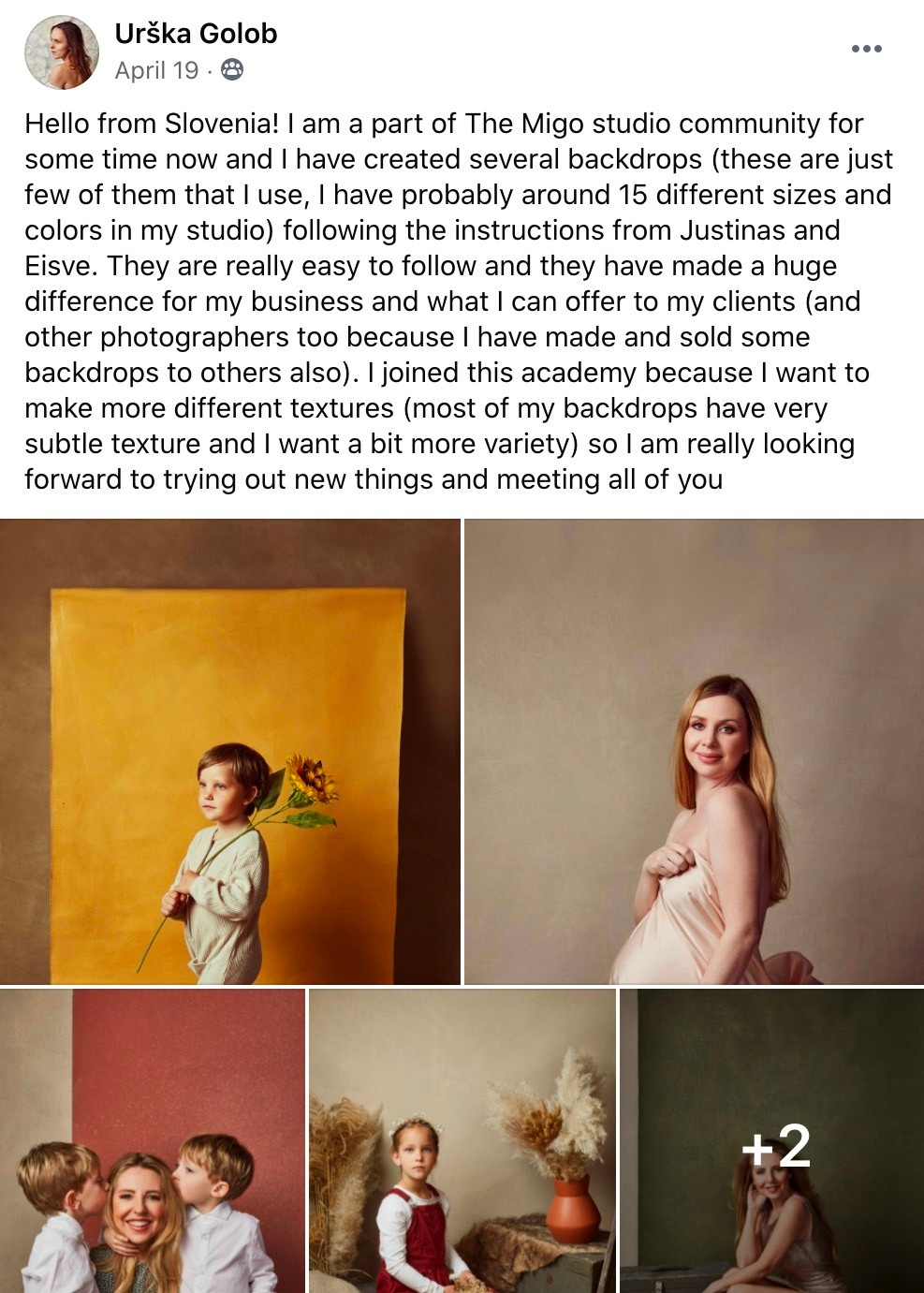The height and width of the screenshot is (1293, 924).
Task: Open the pregnant woman portrait photo
Action: point(694,751)
